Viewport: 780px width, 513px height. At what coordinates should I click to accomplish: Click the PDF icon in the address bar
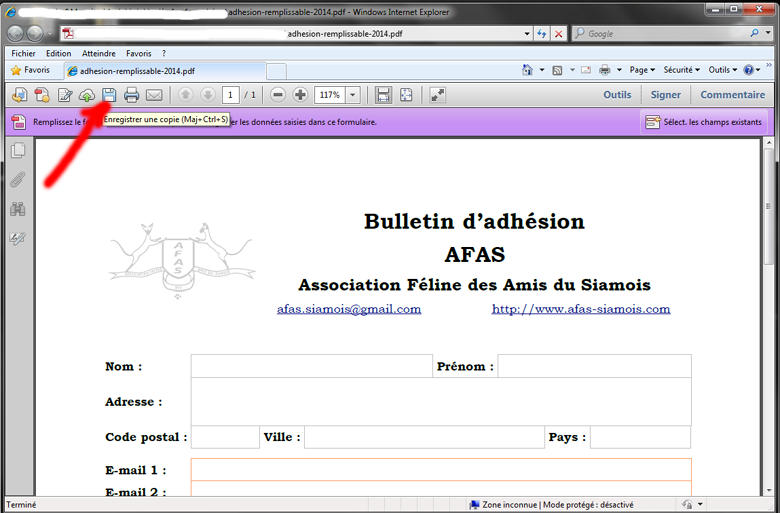pos(68,33)
